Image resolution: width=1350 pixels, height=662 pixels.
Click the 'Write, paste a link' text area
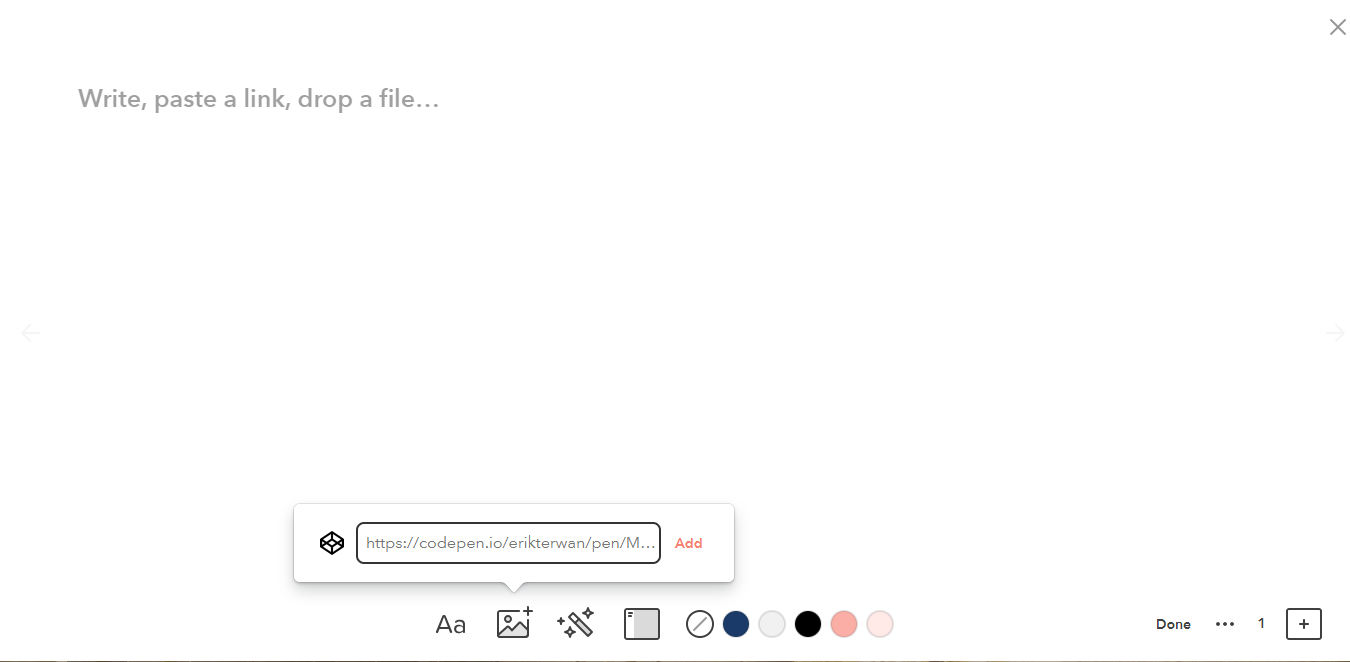[259, 99]
